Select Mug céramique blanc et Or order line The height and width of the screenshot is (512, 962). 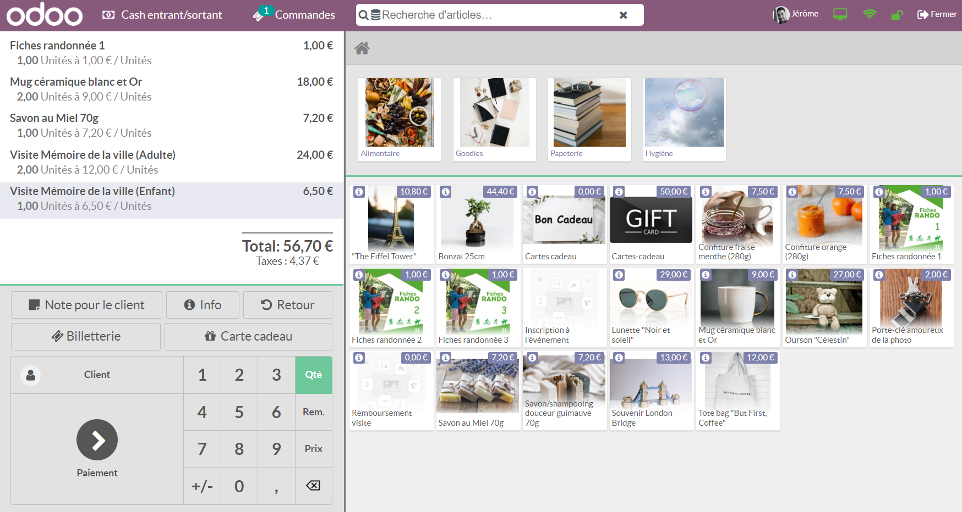coord(172,89)
